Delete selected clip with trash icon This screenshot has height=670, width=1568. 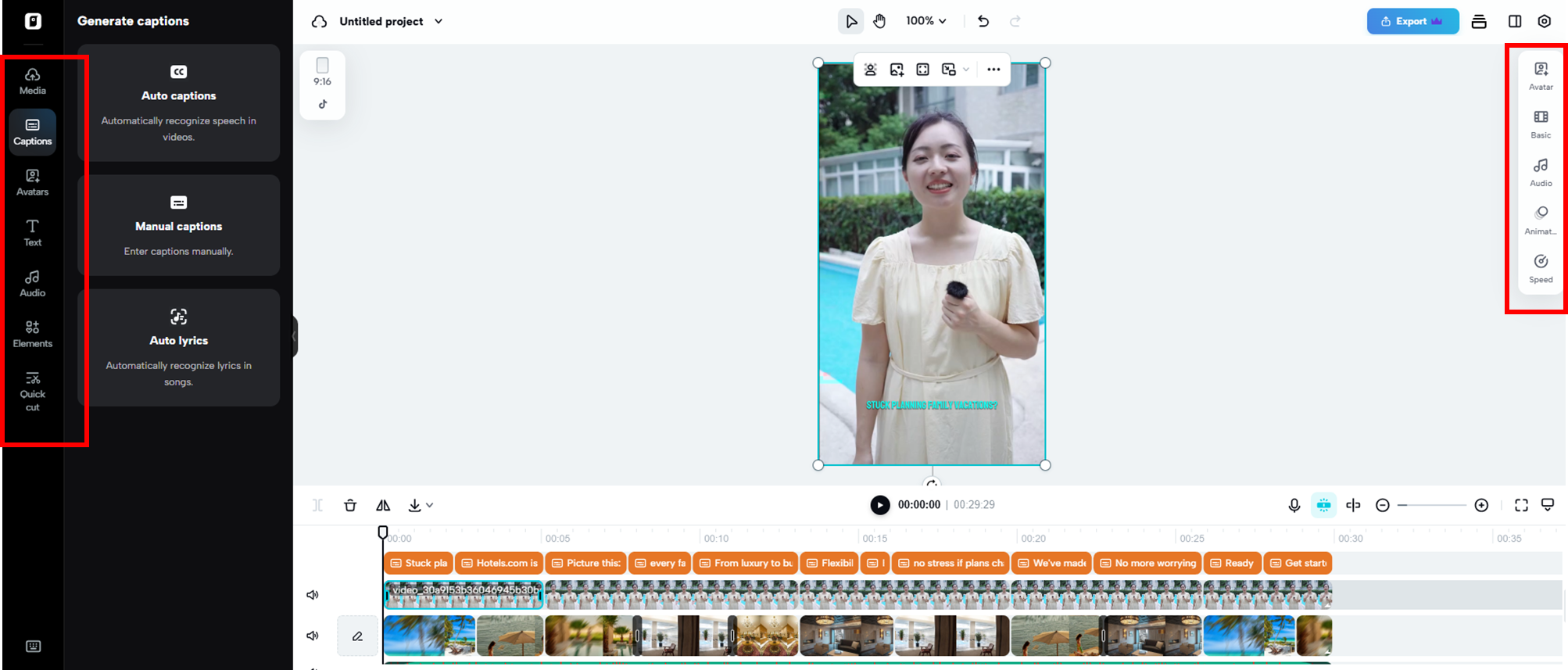[x=350, y=505]
